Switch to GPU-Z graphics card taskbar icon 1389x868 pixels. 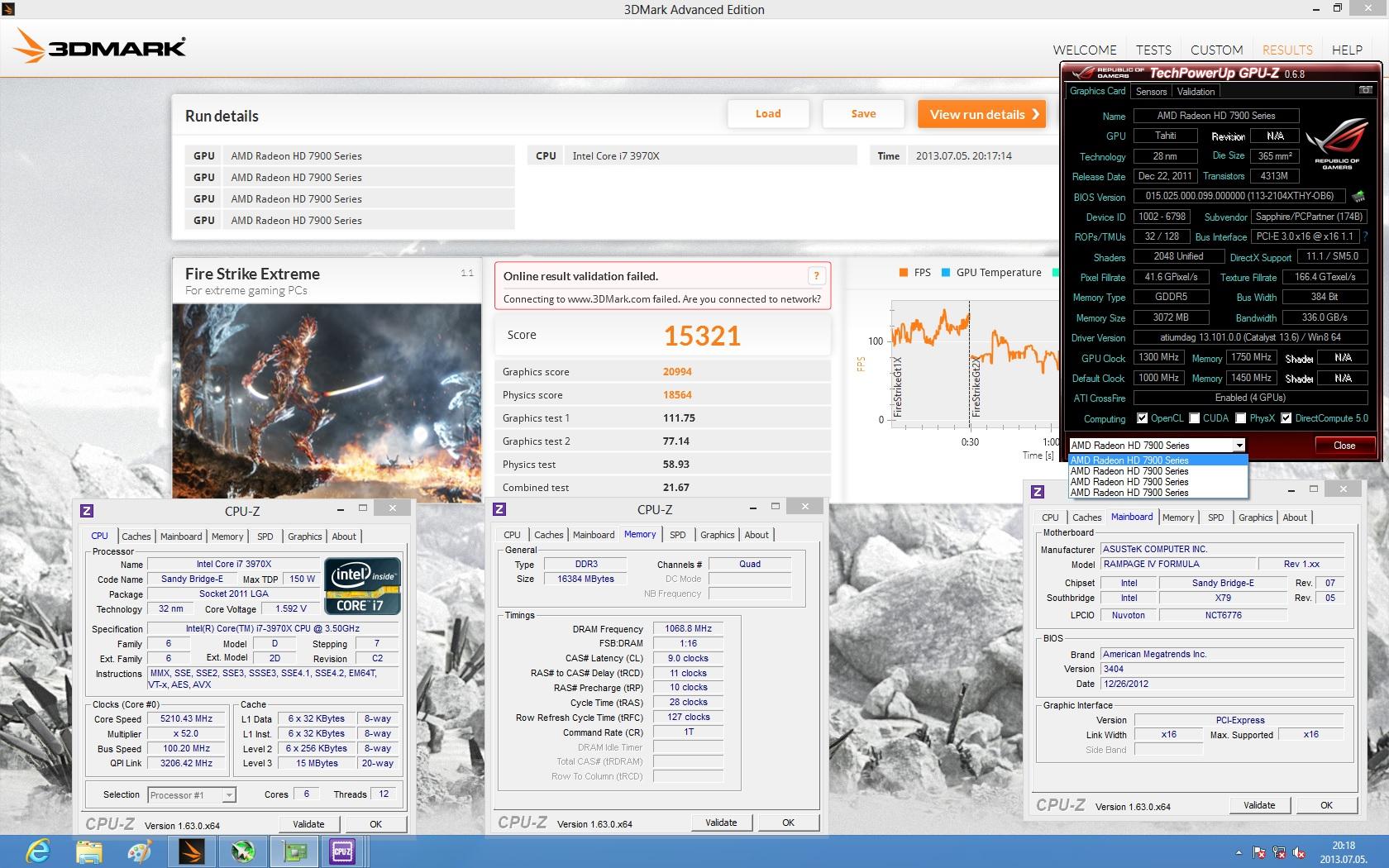[294, 851]
